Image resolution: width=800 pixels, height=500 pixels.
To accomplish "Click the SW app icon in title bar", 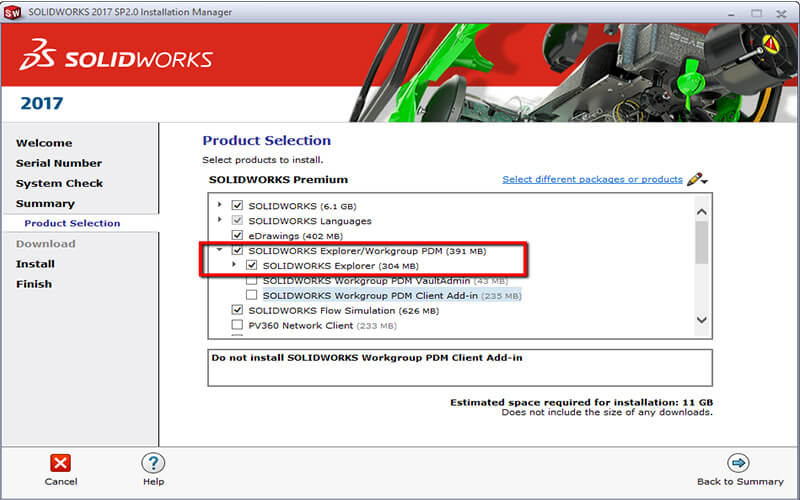I will tap(12, 12).
